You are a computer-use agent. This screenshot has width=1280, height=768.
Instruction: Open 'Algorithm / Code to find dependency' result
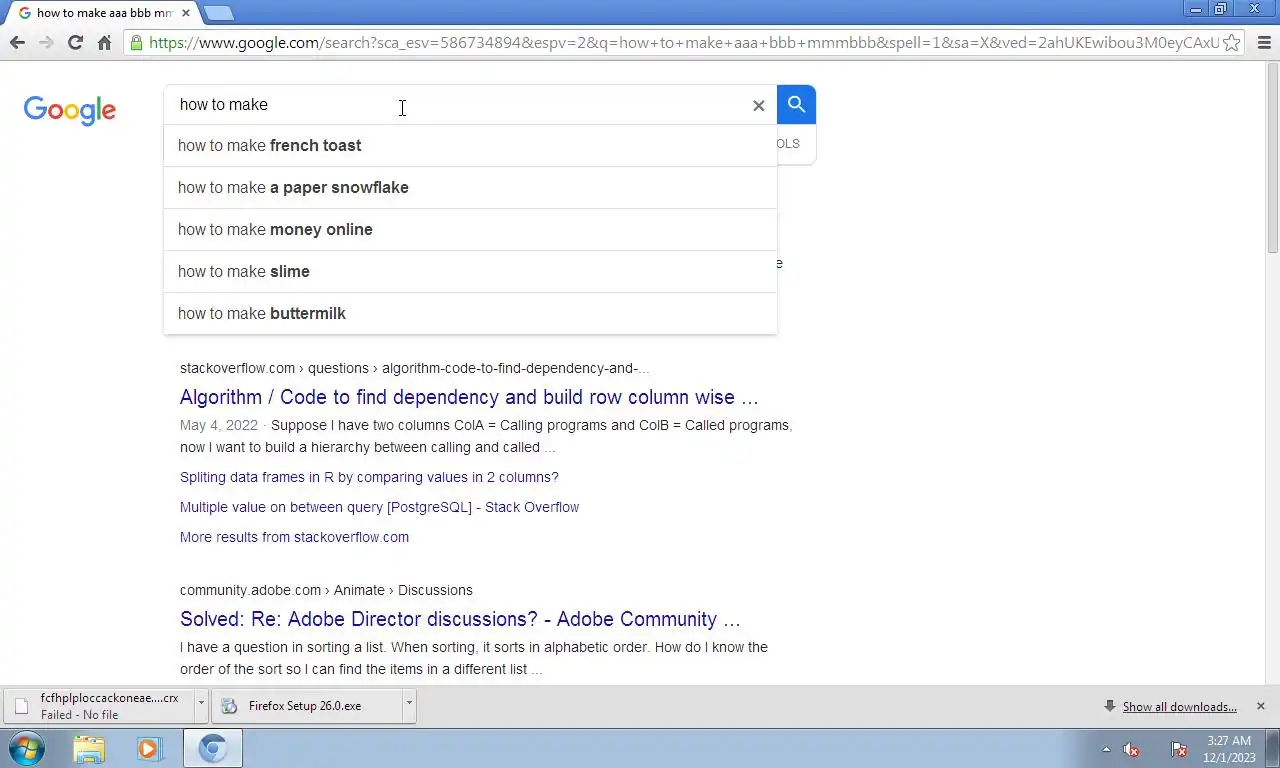point(469,397)
